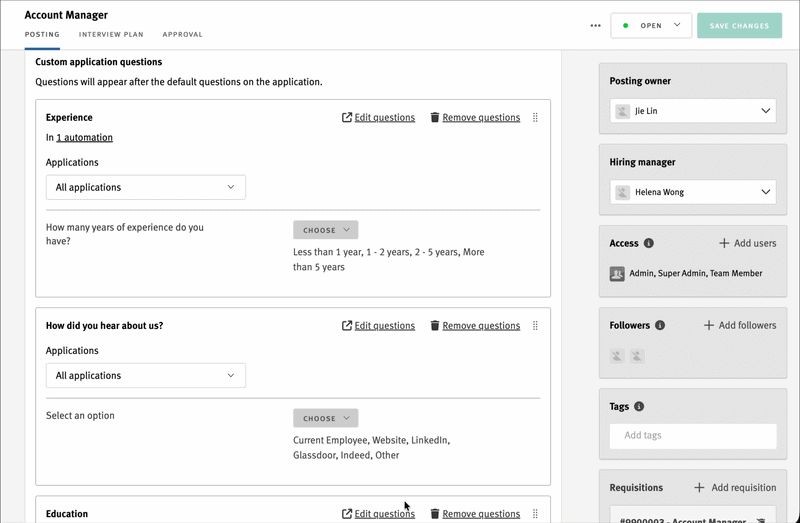
Task: Click the Add tags input field
Action: (692, 436)
